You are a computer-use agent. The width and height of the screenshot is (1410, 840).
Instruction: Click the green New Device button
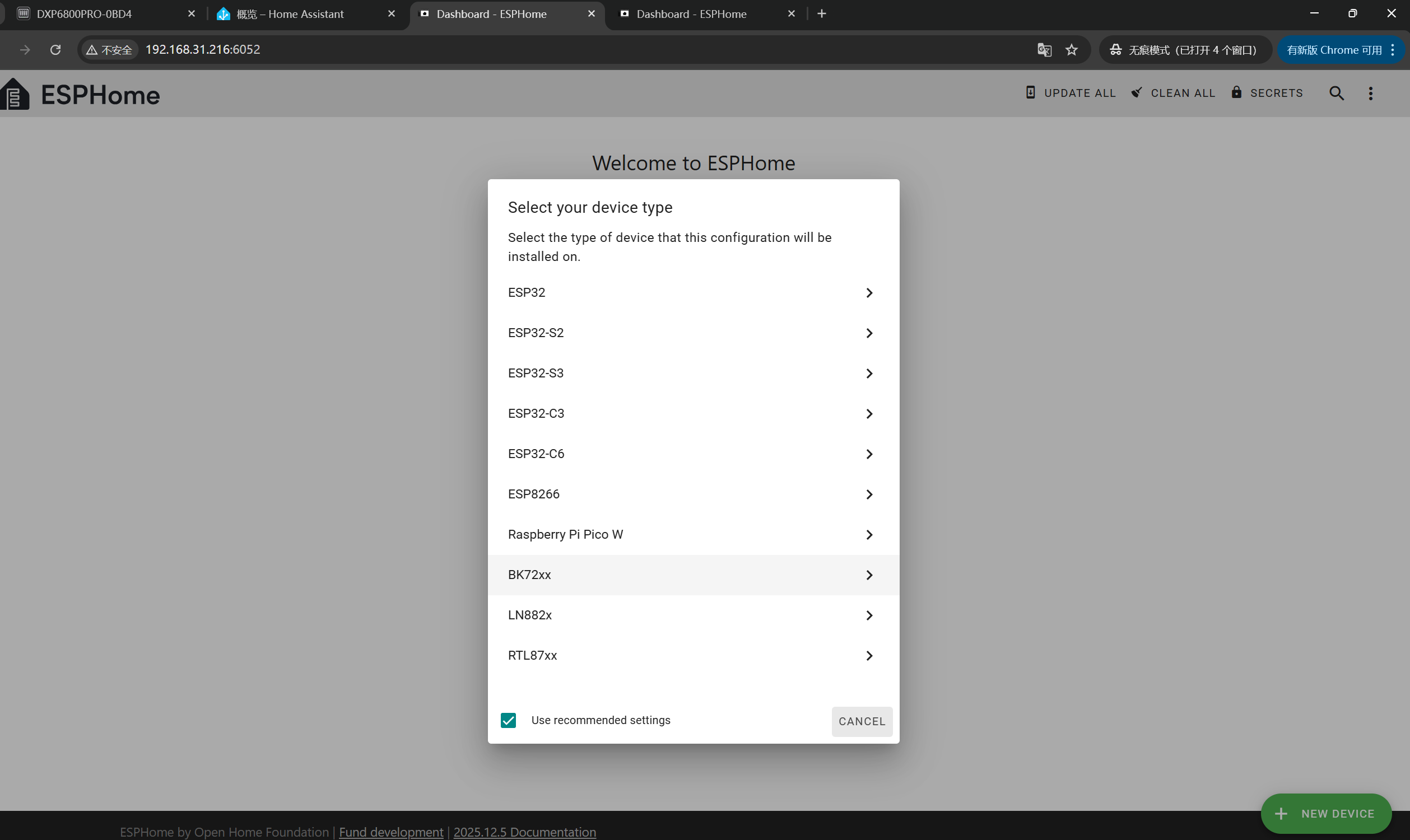1325,813
